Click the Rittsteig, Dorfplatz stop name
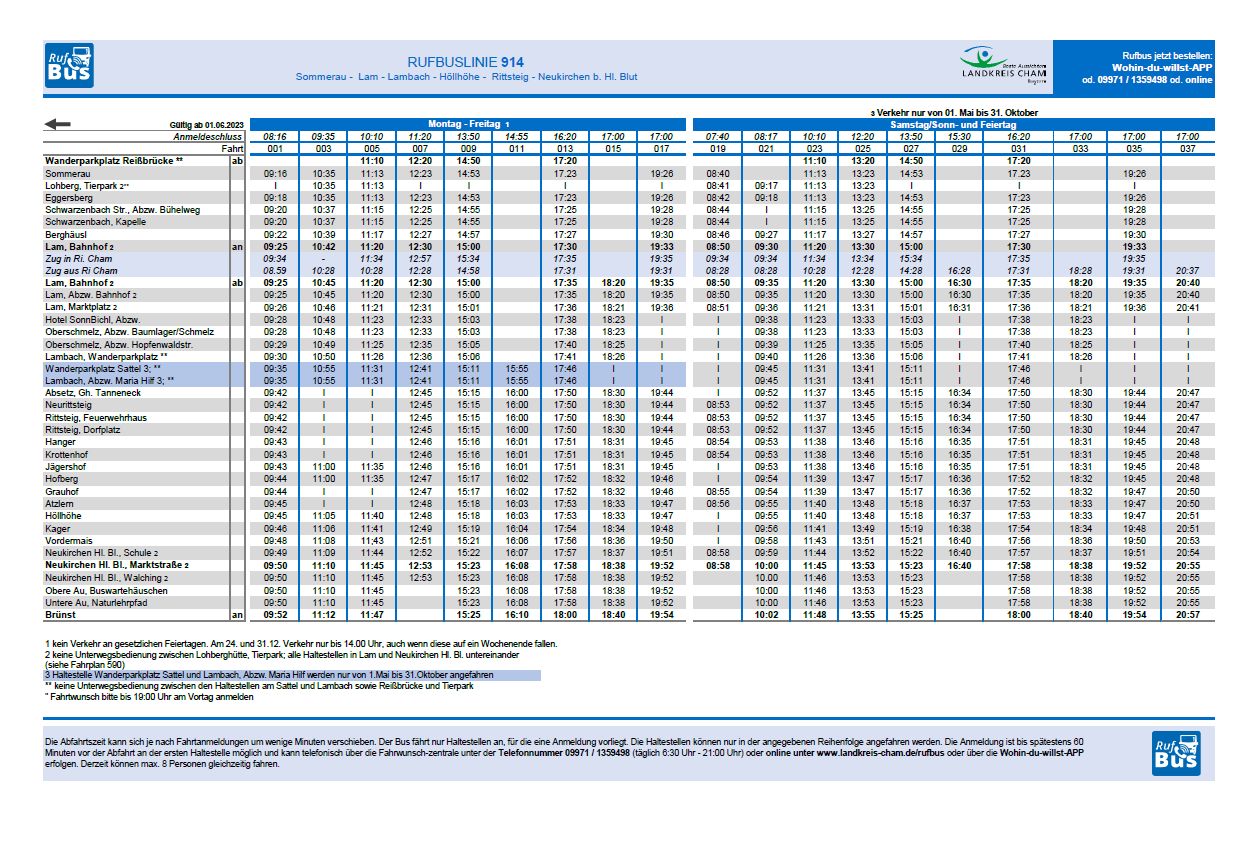The image size is (1247, 858). [83, 429]
